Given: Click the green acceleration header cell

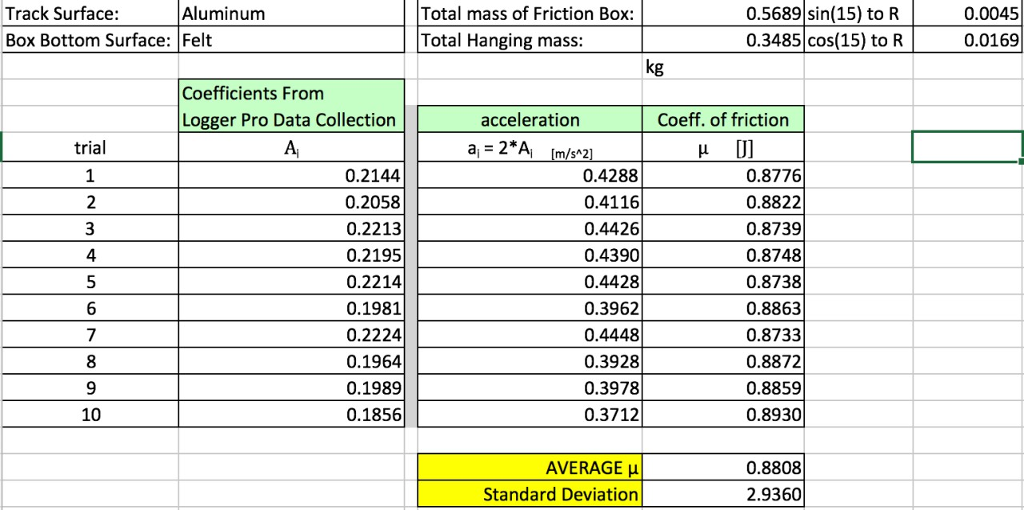Looking at the screenshot, I should coord(530,120).
